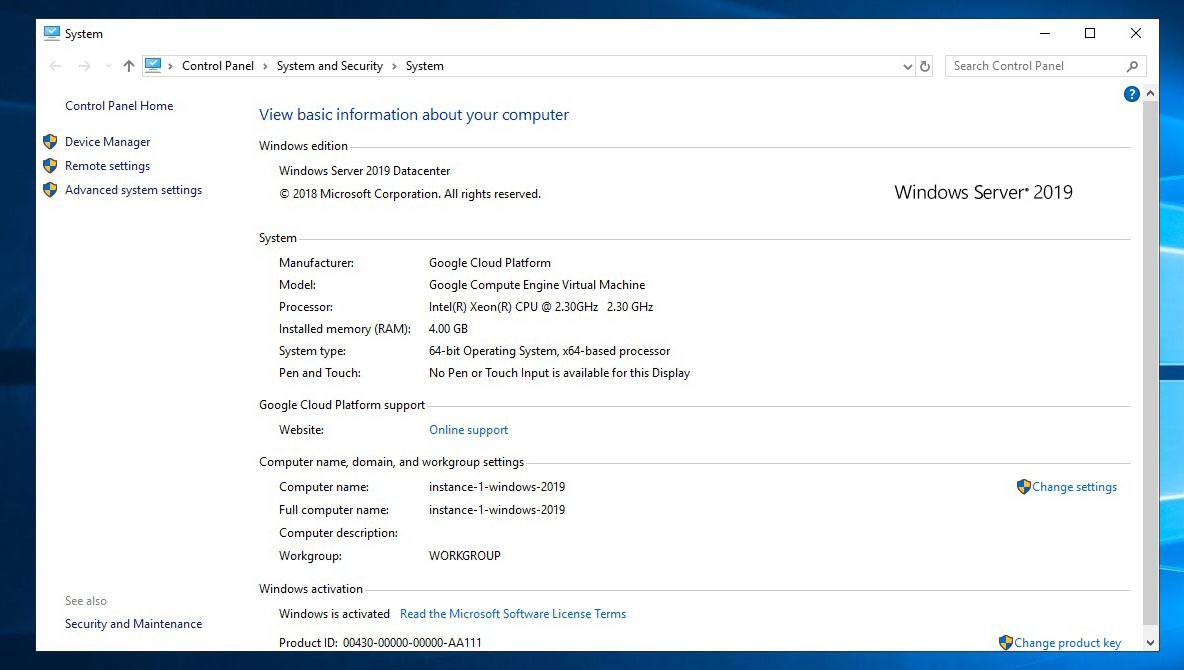This screenshot has width=1184, height=670.
Task: Click the Online support link
Action: tap(468, 429)
